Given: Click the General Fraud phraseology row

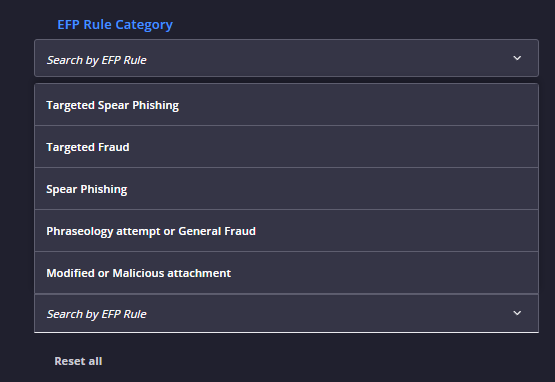Looking at the screenshot, I should coord(286,231).
